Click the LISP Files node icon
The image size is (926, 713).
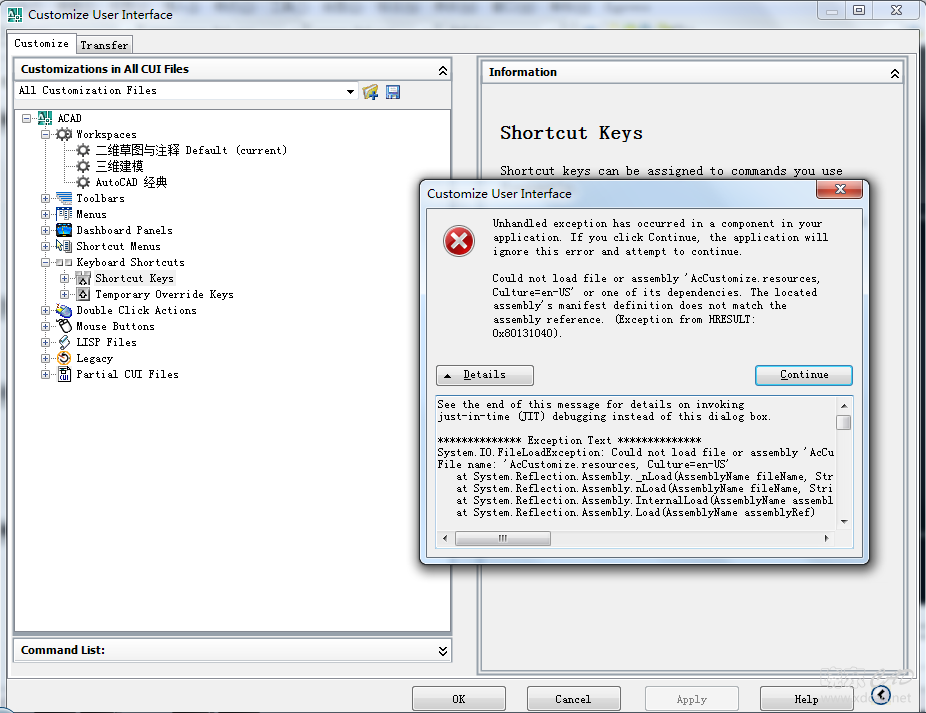[x=64, y=342]
